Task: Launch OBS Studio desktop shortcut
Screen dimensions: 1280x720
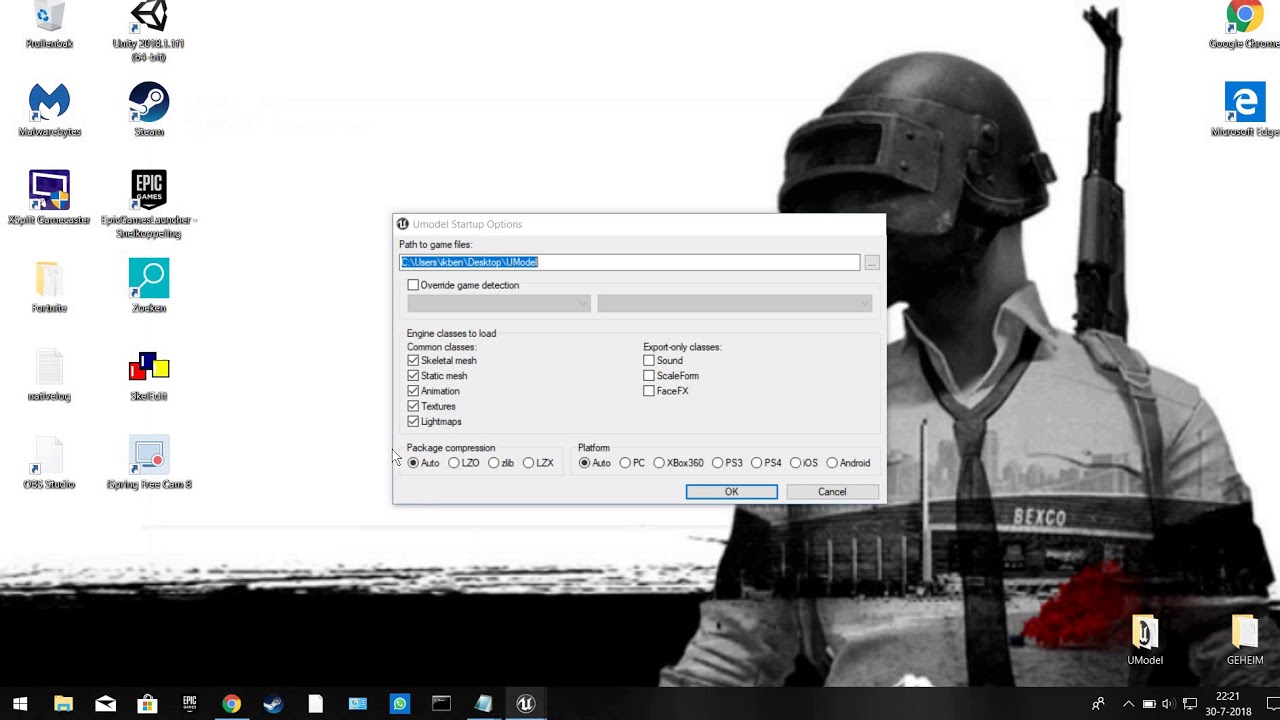Action: tap(49, 462)
